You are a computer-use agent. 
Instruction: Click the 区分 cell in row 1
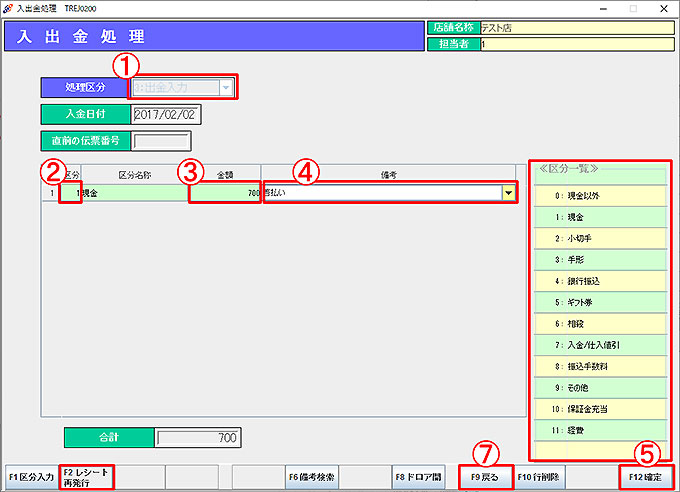(71, 193)
